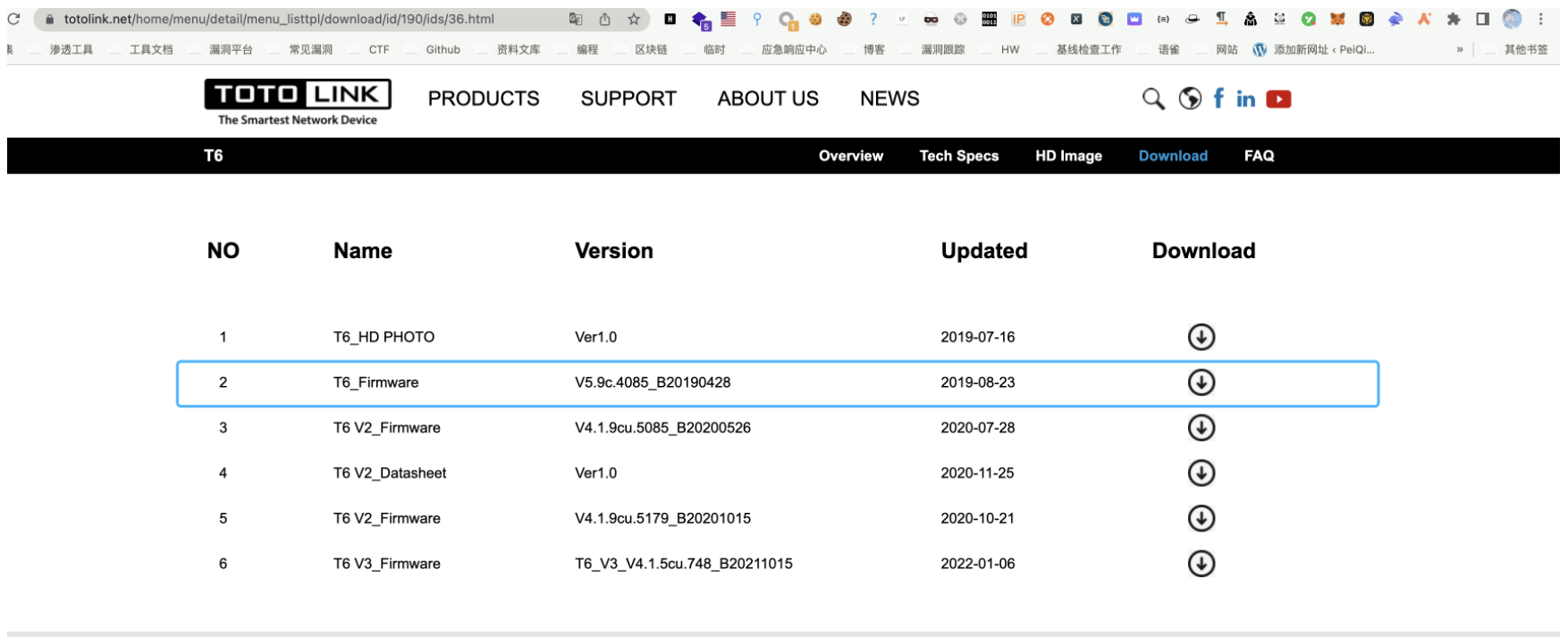The width and height of the screenshot is (1568, 637).
Task: Click the browser share page icon
Action: coord(605,19)
